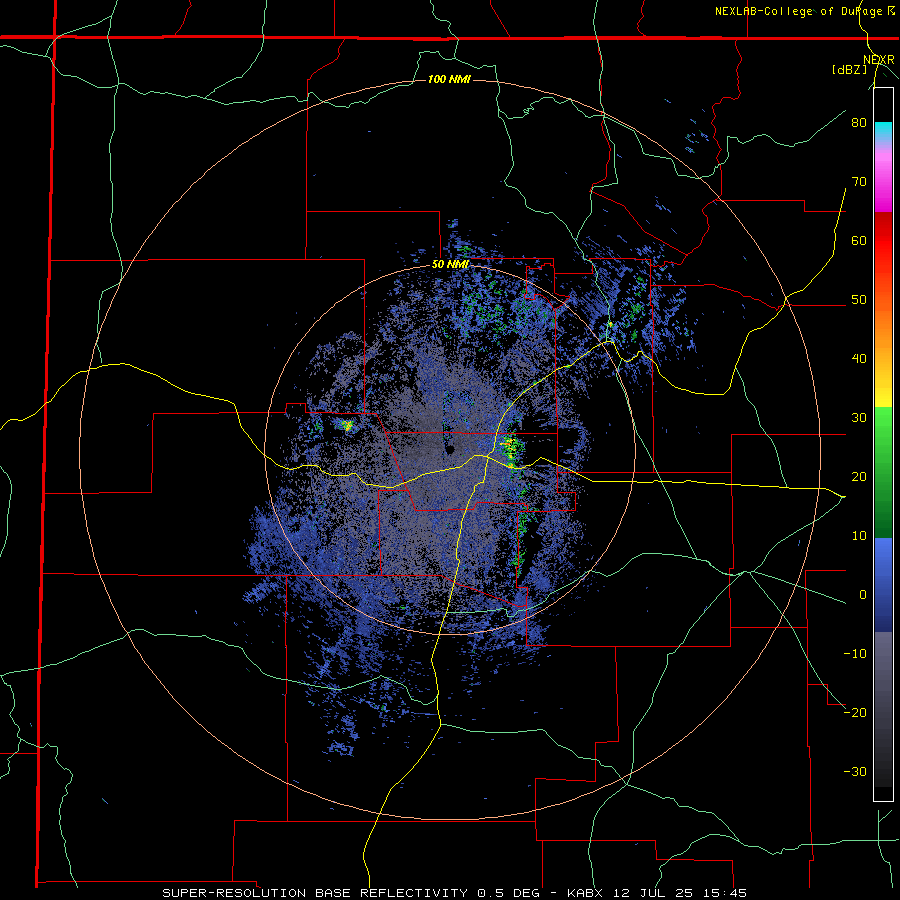
Task: Click the 80 dBZ scale value
Action: 859,122
